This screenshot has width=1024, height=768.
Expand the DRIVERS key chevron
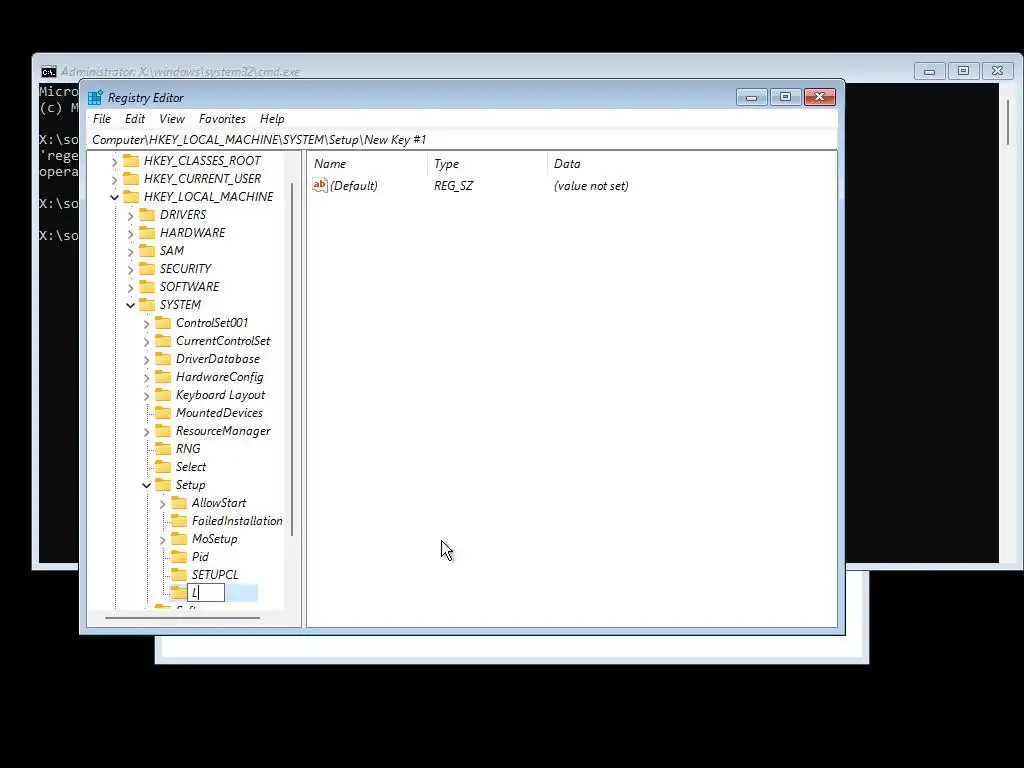click(131, 216)
